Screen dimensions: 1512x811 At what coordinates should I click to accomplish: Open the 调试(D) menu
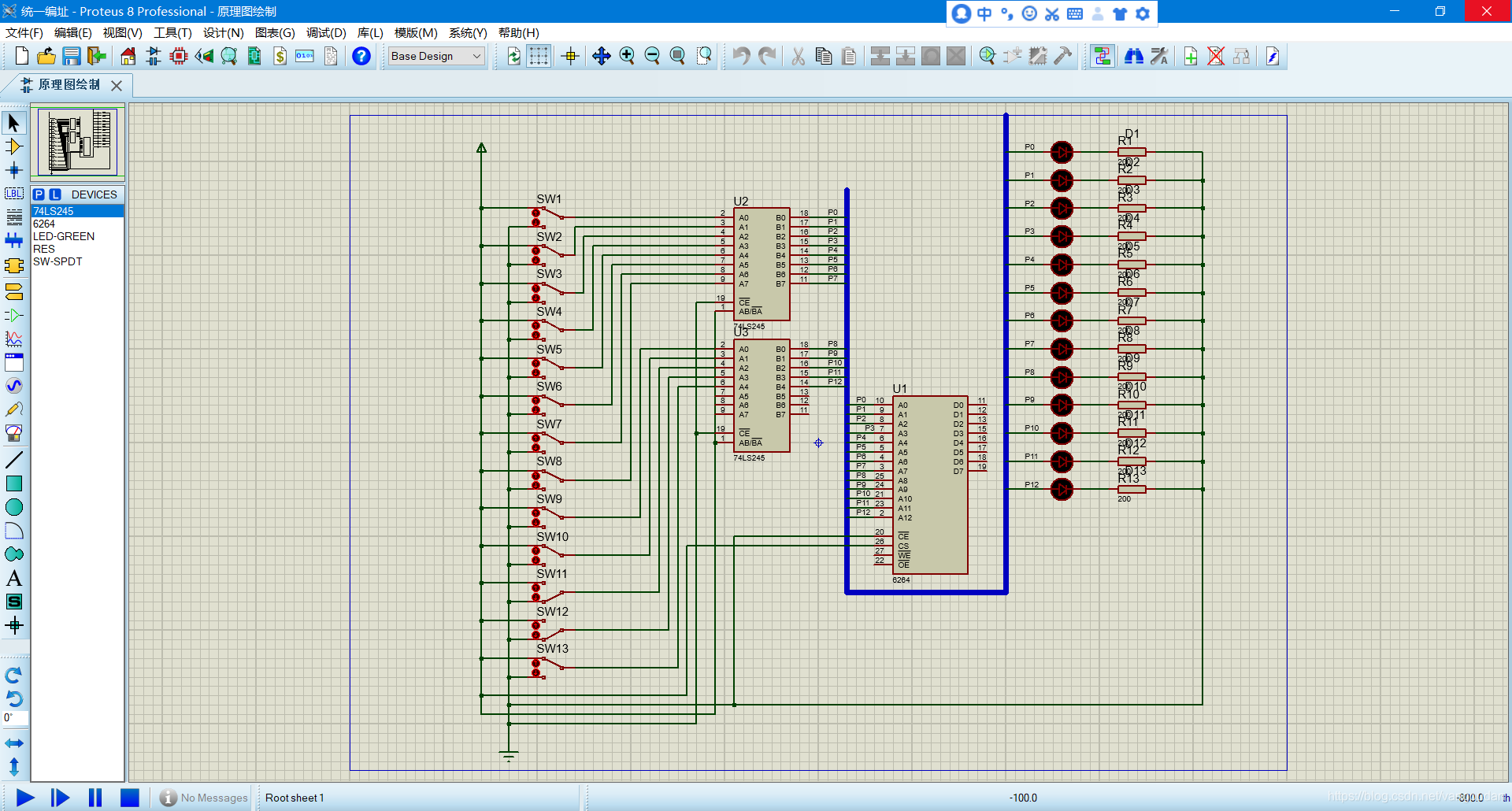click(x=326, y=32)
